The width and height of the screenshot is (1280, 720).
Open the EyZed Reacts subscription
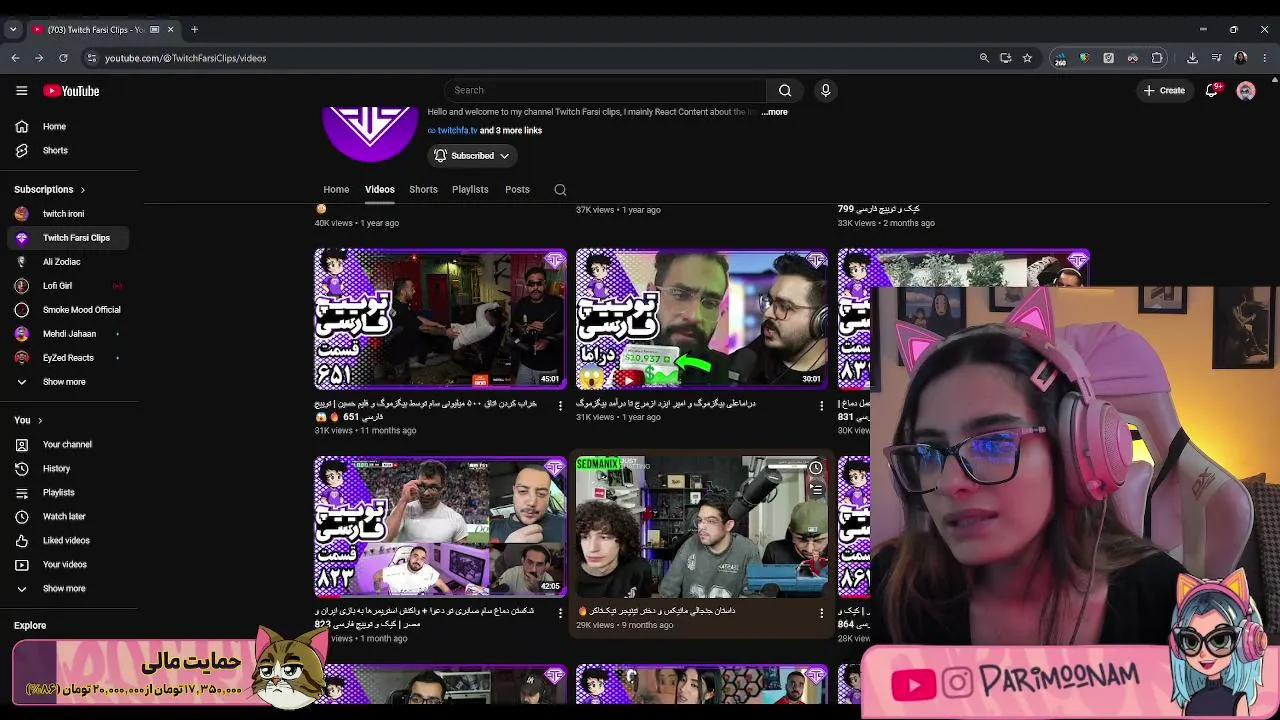68,358
